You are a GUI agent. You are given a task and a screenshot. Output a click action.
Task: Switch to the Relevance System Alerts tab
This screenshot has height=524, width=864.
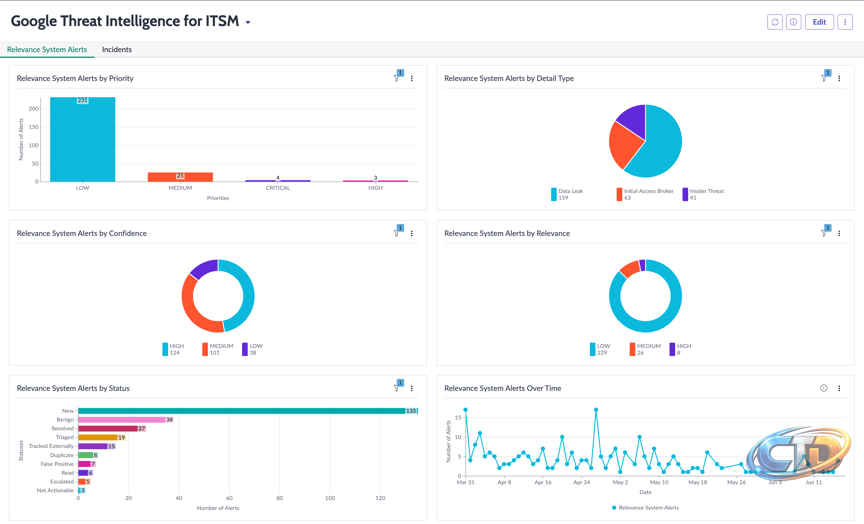pyautogui.click(x=47, y=50)
